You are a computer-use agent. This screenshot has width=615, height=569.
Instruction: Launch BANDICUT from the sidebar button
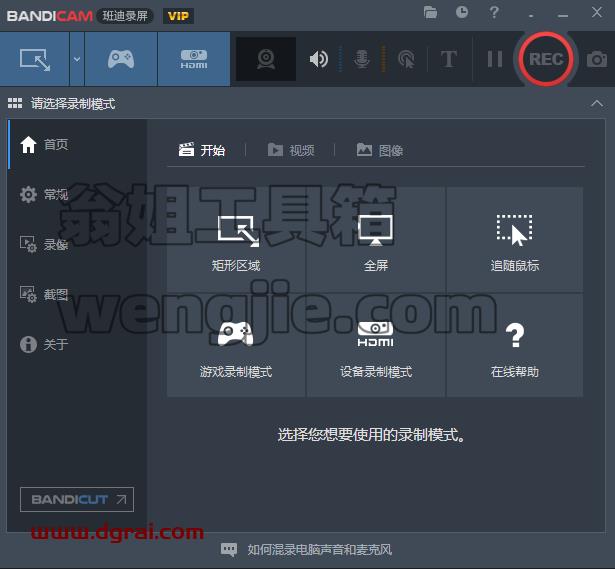tap(77, 499)
